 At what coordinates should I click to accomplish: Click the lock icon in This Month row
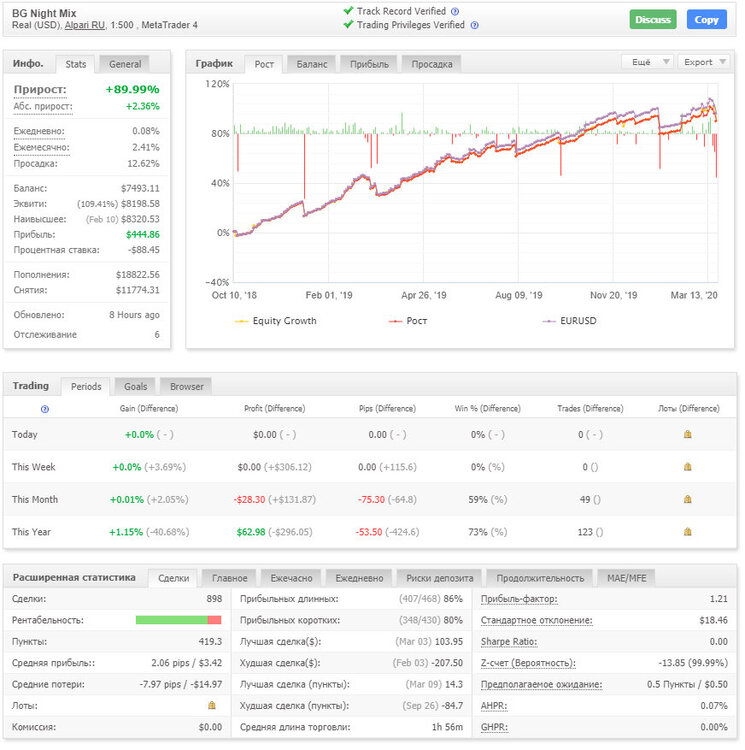[x=688, y=499]
